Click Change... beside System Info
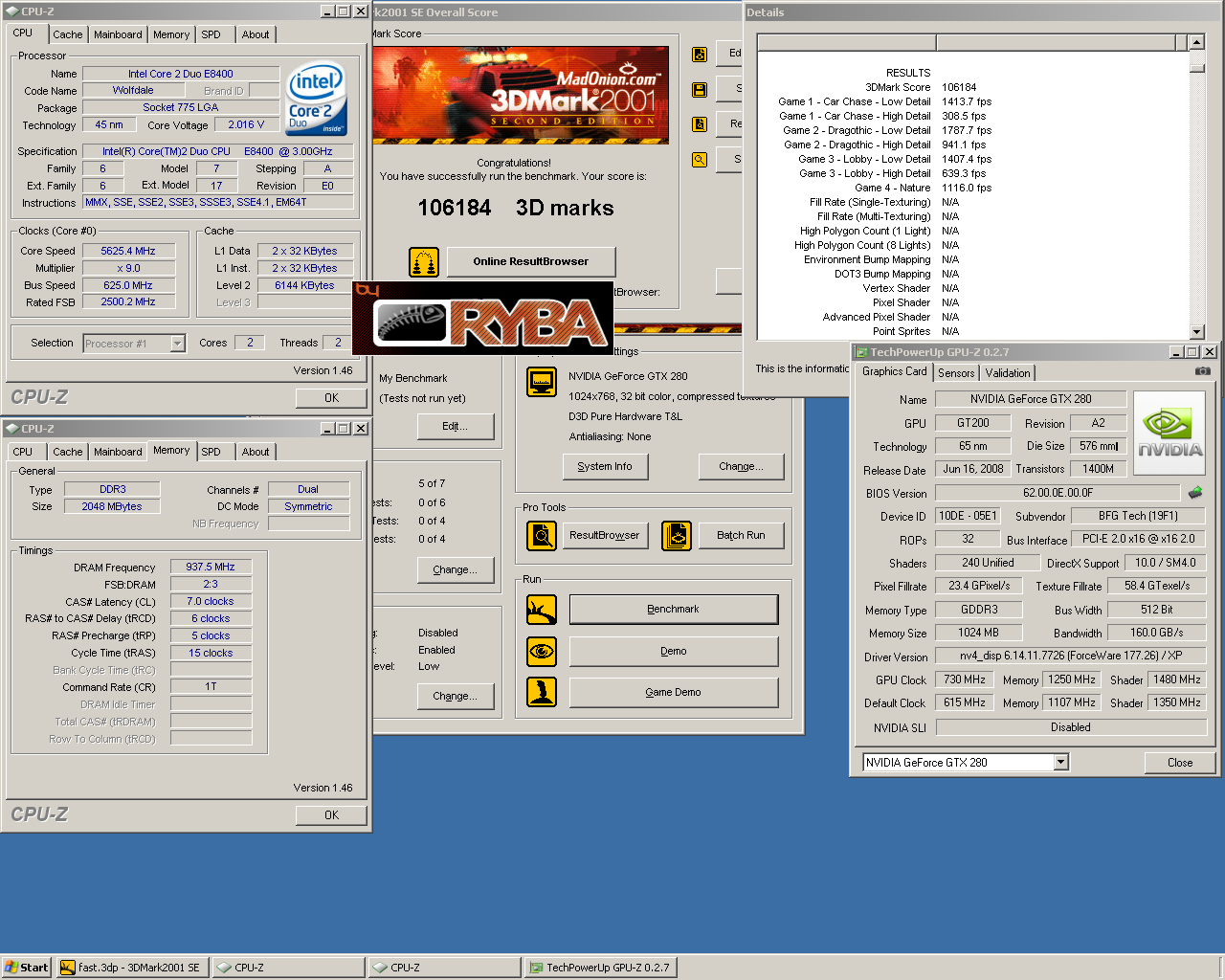 (742, 467)
